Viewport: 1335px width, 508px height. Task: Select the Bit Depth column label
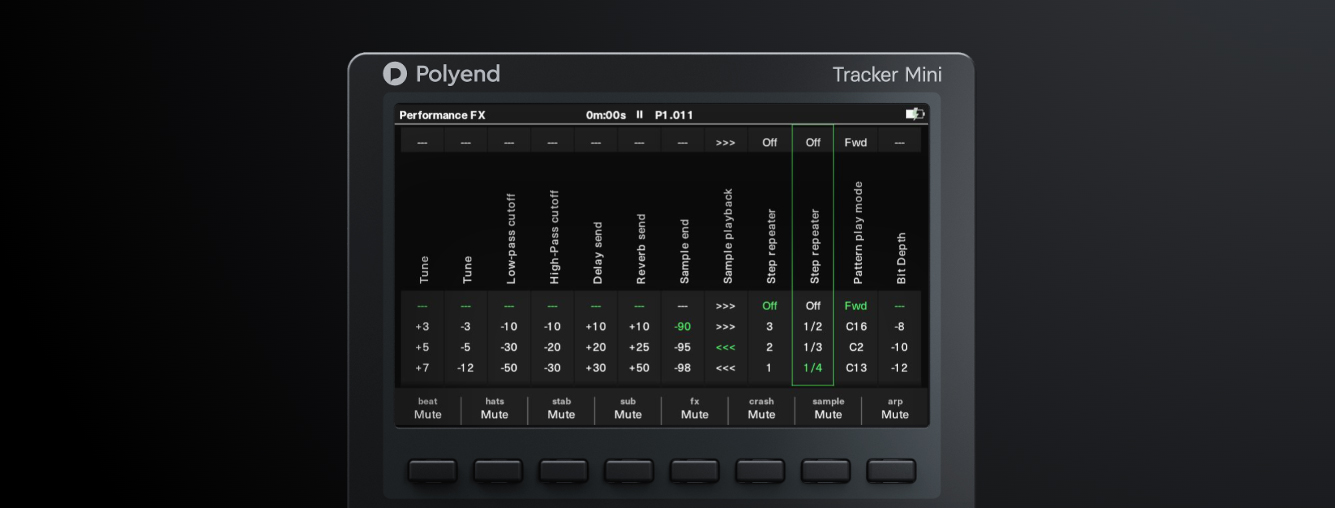900,258
